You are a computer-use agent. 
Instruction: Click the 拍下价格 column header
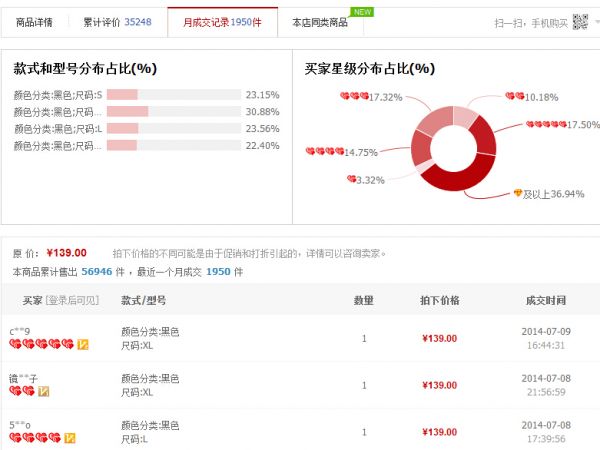coord(440,300)
